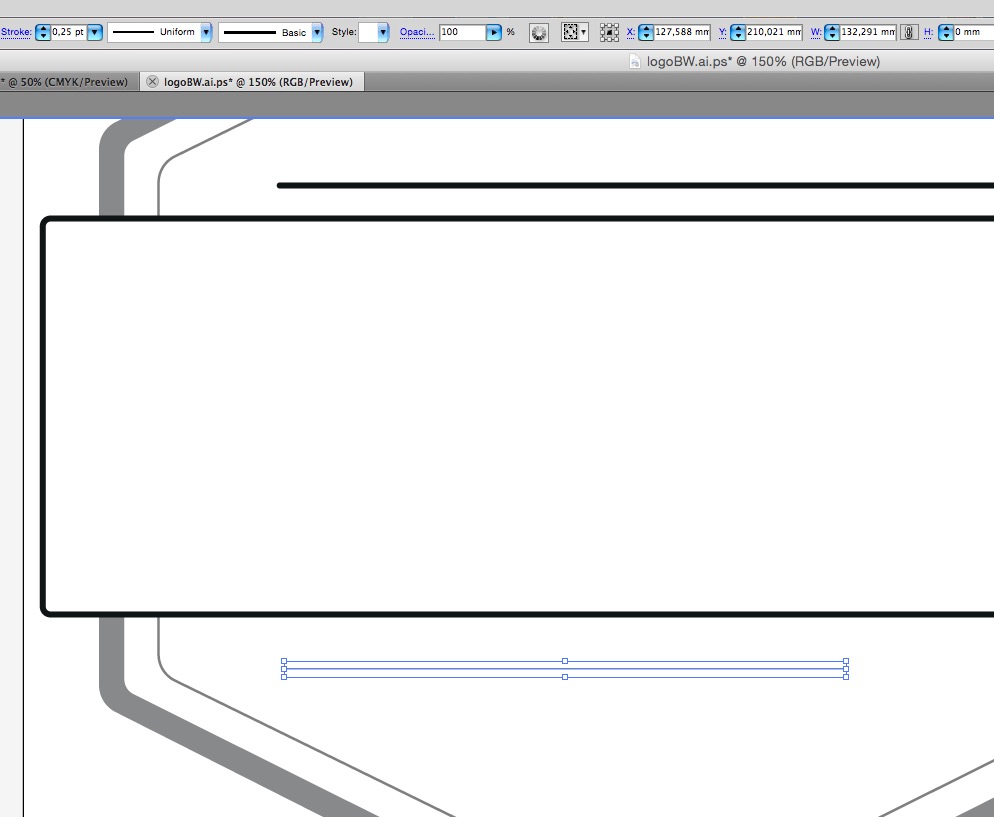Click the Uniform stroke profile preview line
This screenshot has height=817, width=994.
[x=133, y=32]
